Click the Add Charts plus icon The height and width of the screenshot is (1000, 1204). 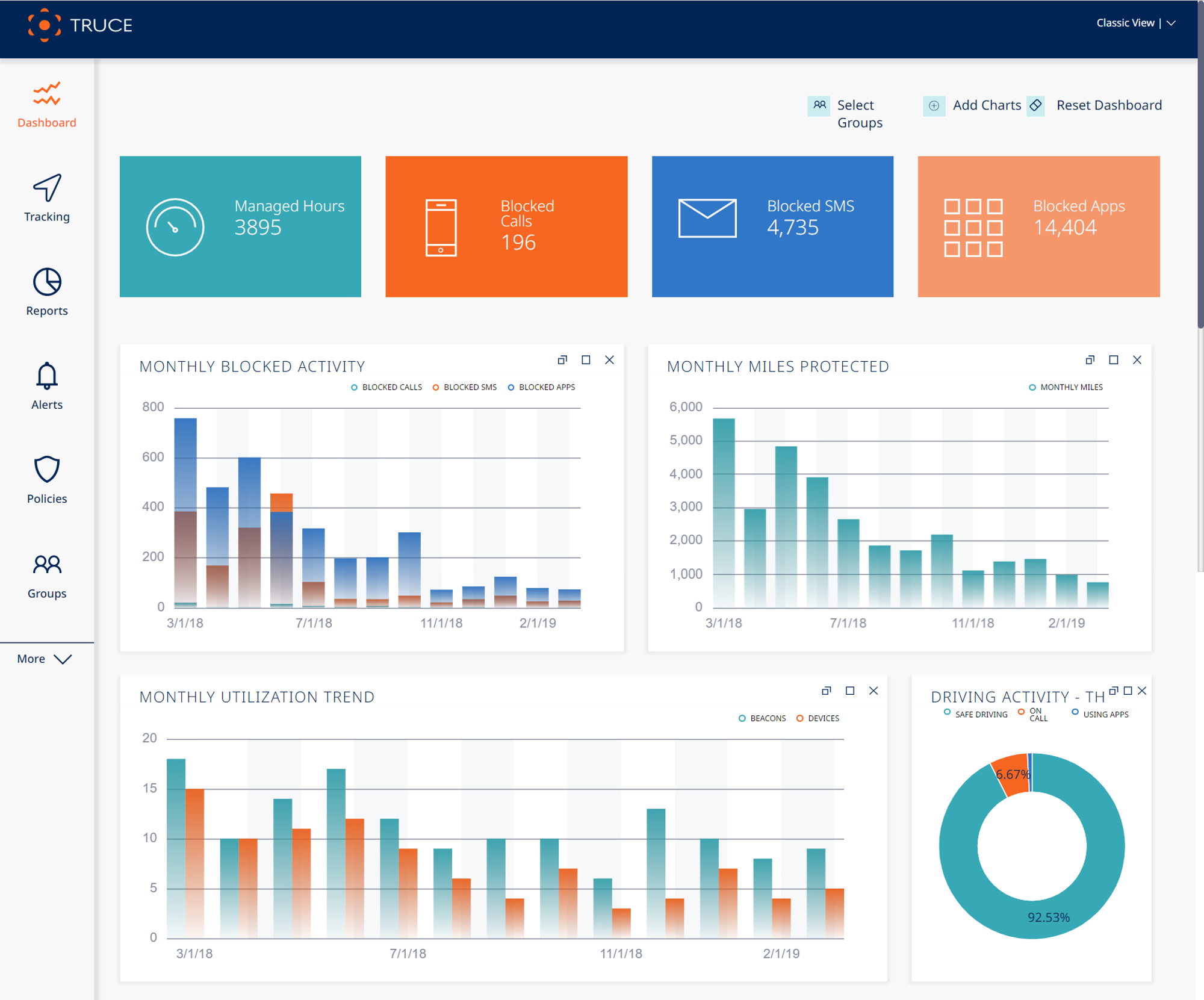[x=934, y=105]
